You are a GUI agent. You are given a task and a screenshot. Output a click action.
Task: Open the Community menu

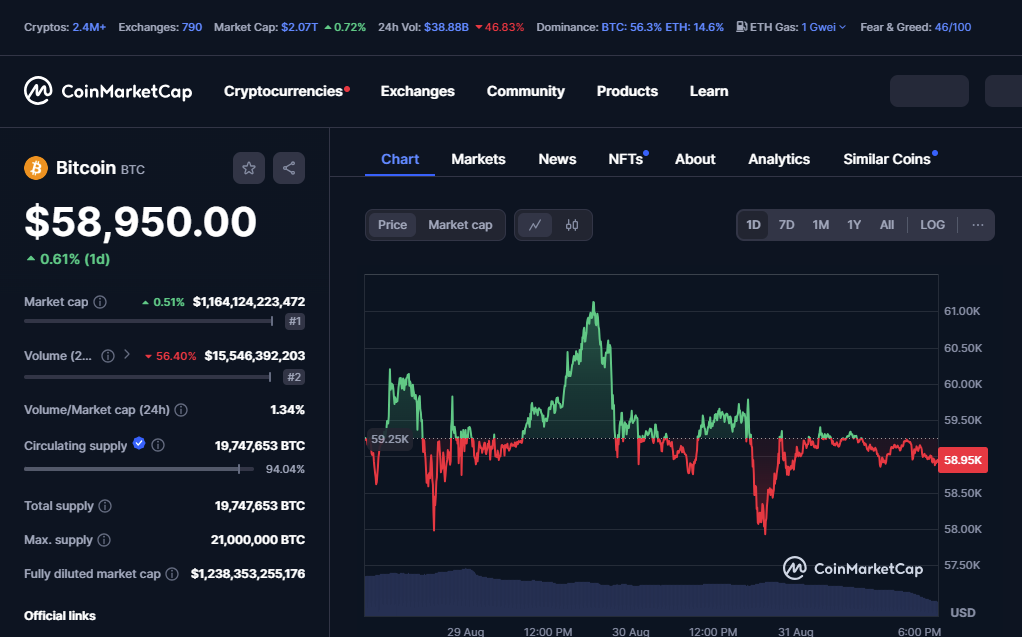coord(526,91)
